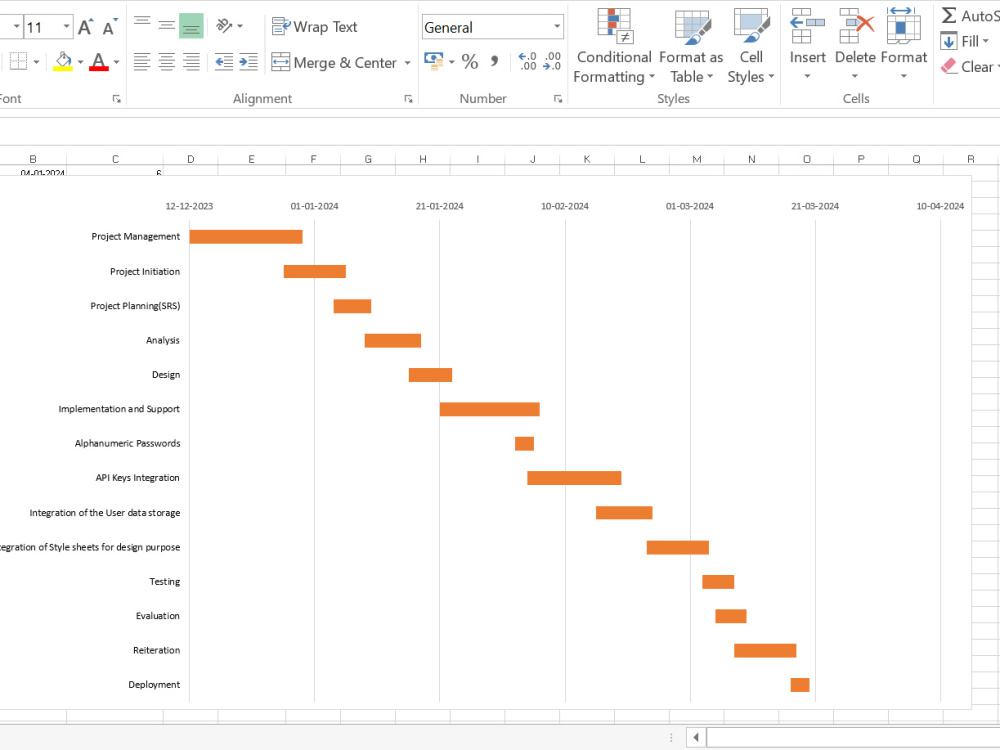The width and height of the screenshot is (1000, 750).
Task: Open the General number format dropdown
Action: (x=558, y=26)
